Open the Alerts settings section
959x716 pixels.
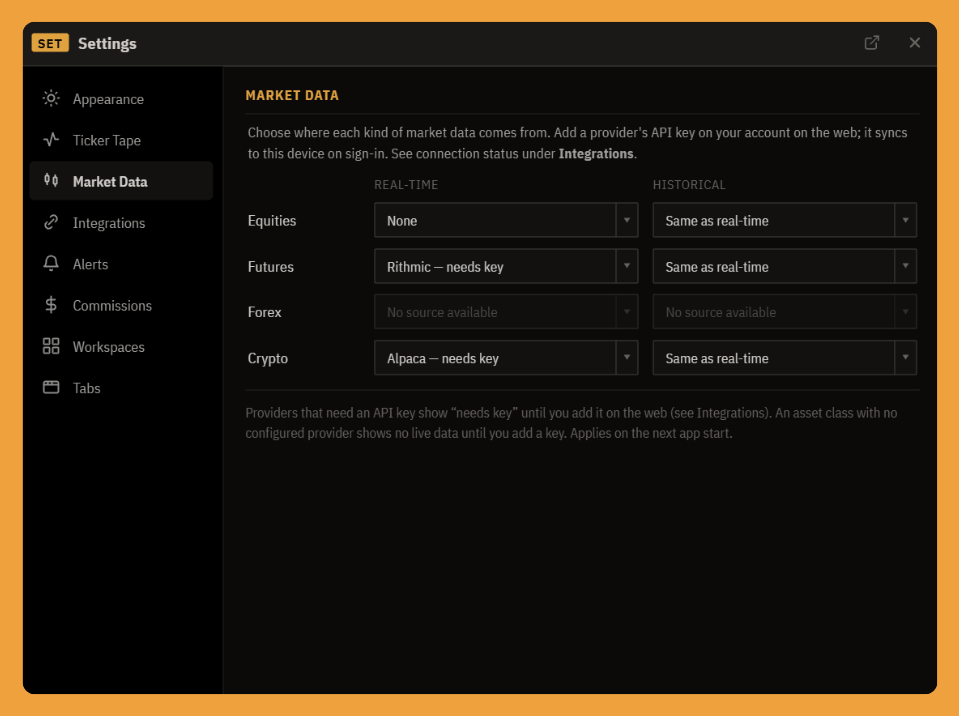coord(121,264)
